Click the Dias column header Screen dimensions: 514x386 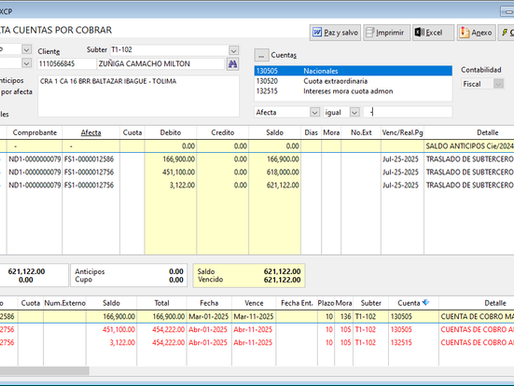(311, 132)
